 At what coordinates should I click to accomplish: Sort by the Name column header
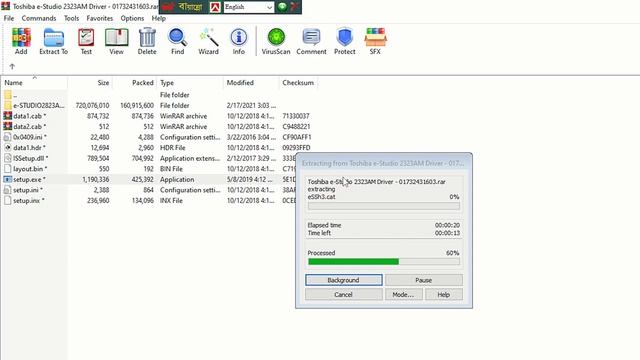click(x=34, y=82)
